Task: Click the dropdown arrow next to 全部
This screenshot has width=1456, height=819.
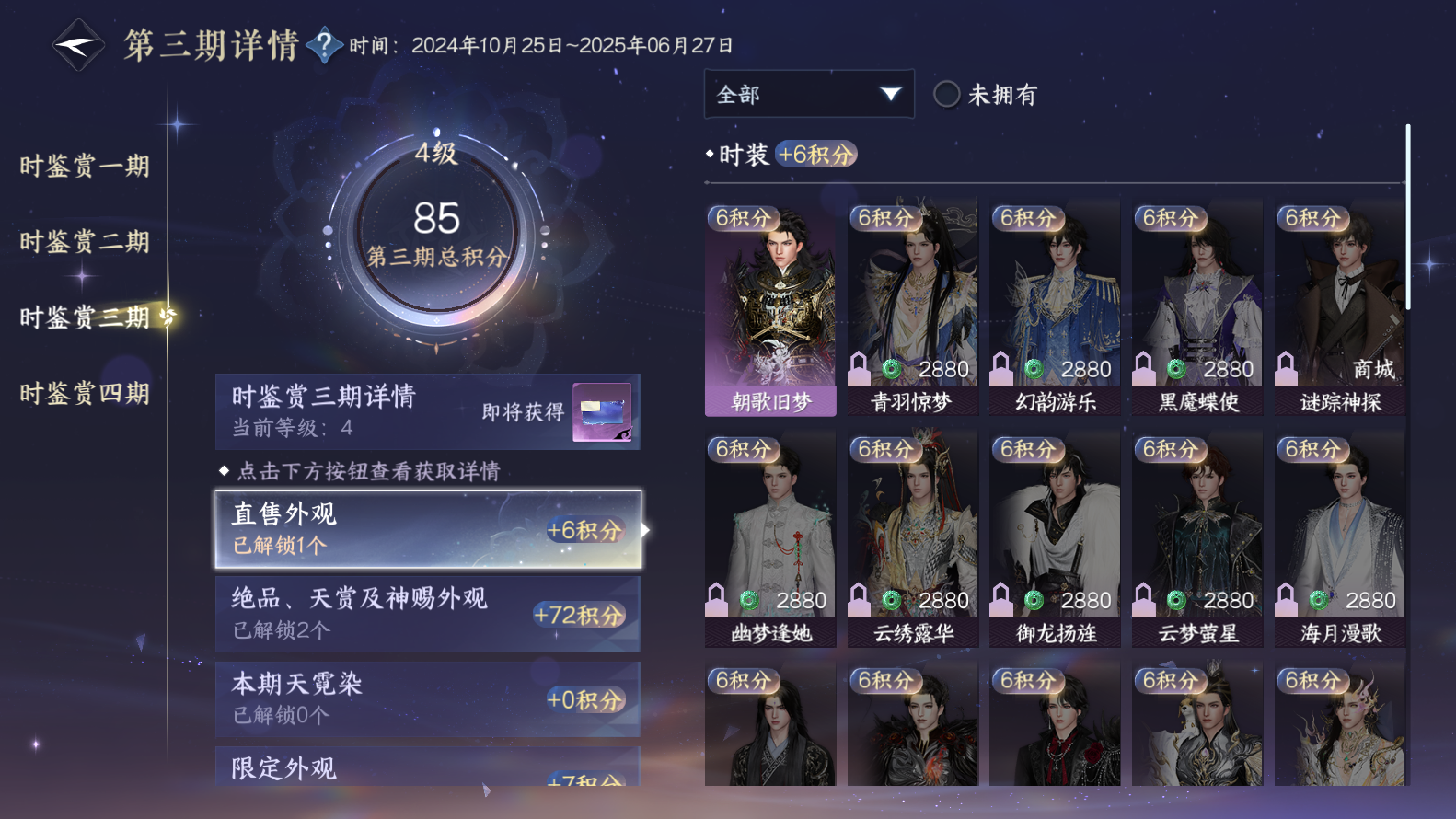Action: tap(890, 94)
